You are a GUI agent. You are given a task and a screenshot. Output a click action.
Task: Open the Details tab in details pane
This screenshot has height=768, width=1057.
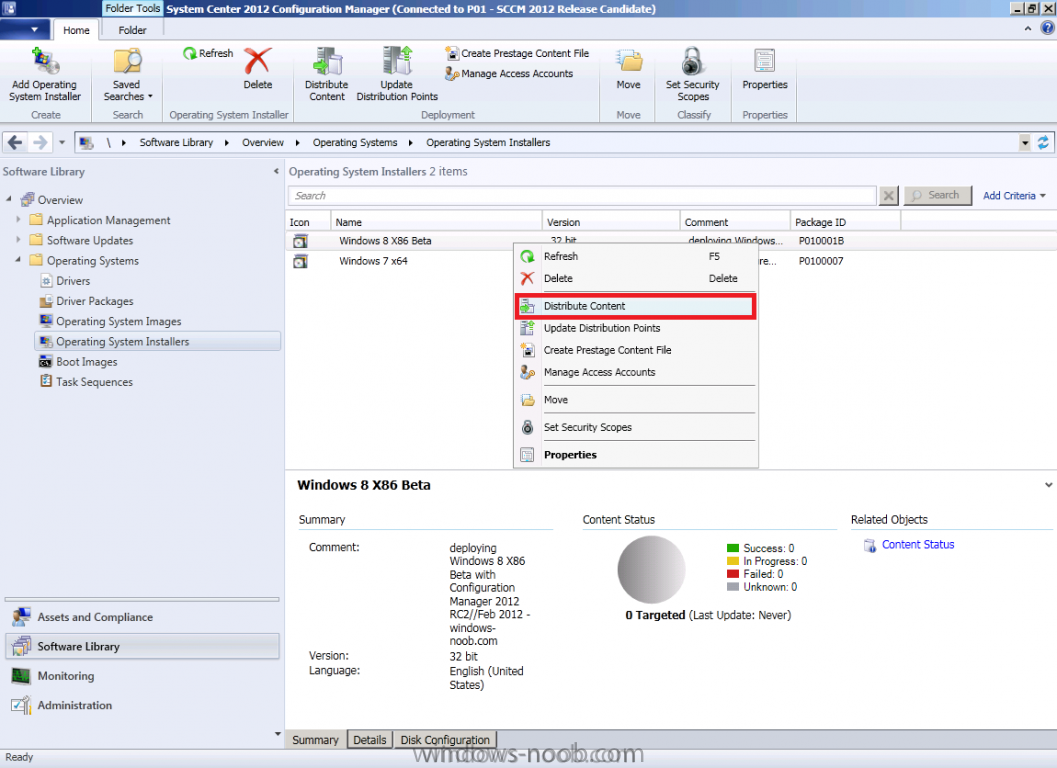click(370, 740)
